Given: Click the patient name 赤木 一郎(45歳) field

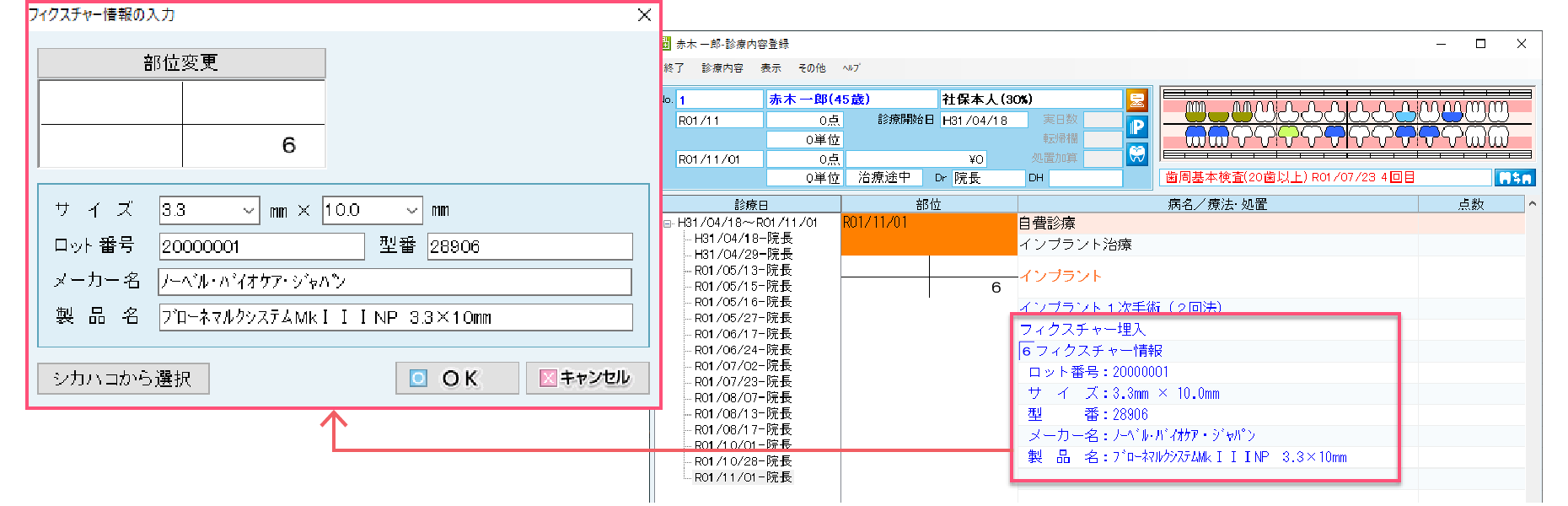Looking at the screenshot, I should click(851, 100).
